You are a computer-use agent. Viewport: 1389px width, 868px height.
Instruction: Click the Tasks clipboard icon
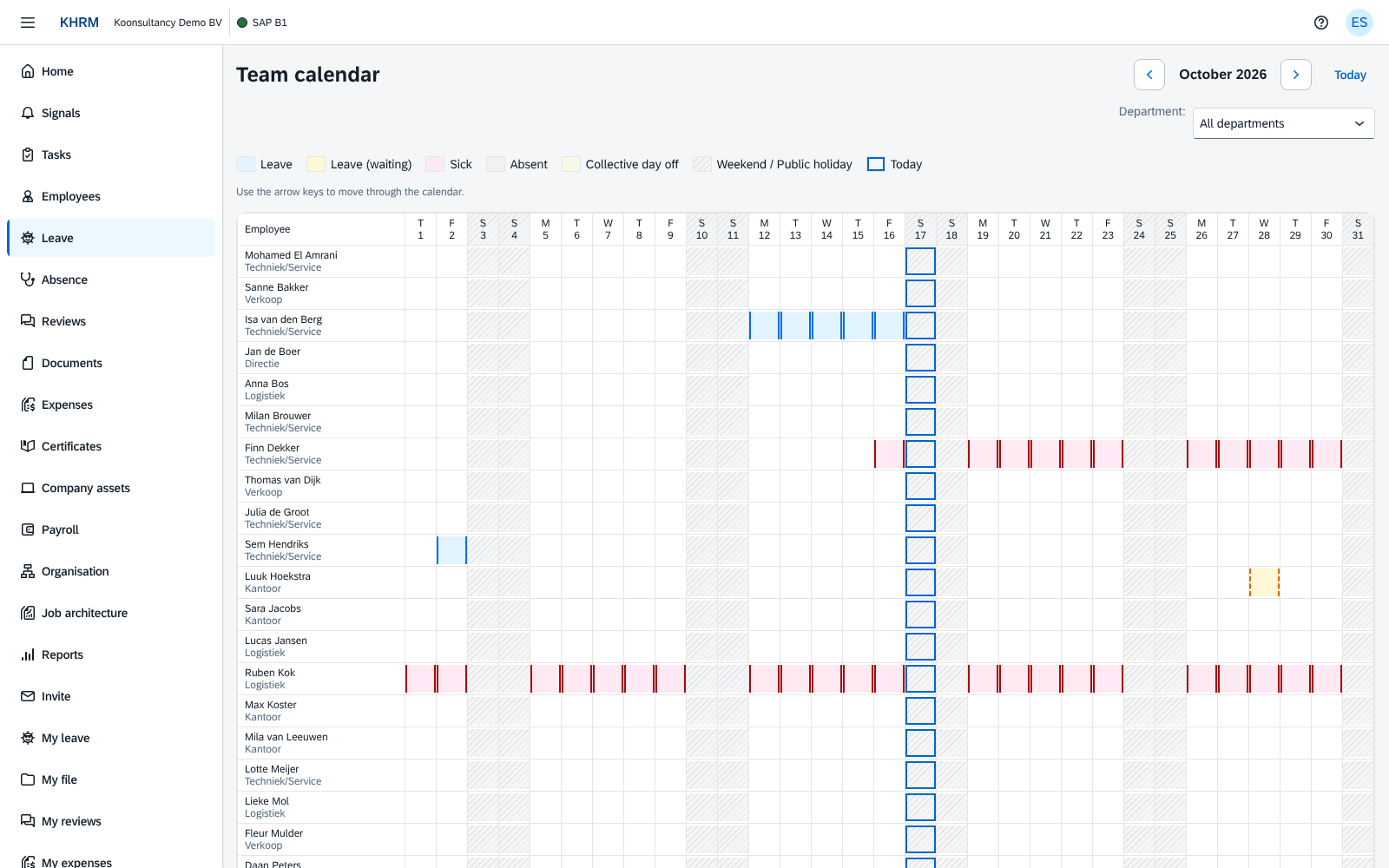point(28,155)
